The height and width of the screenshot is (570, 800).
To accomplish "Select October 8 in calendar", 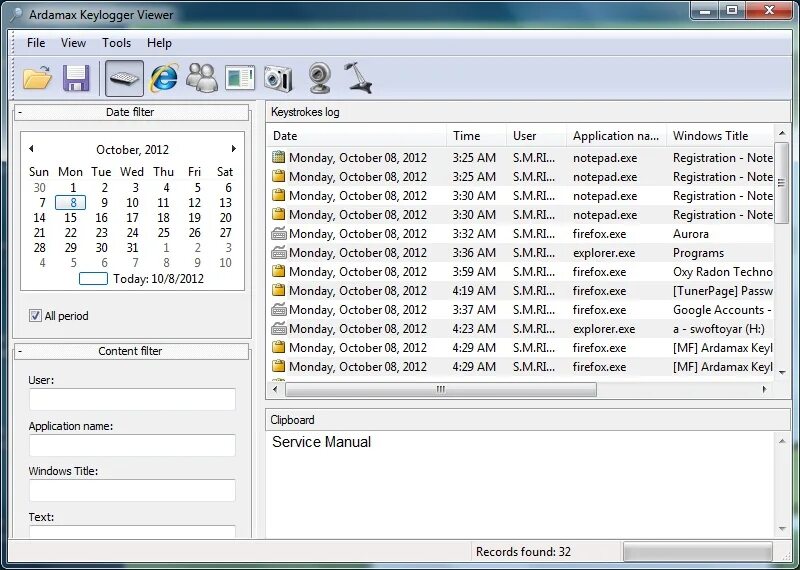I will pyautogui.click(x=70, y=203).
